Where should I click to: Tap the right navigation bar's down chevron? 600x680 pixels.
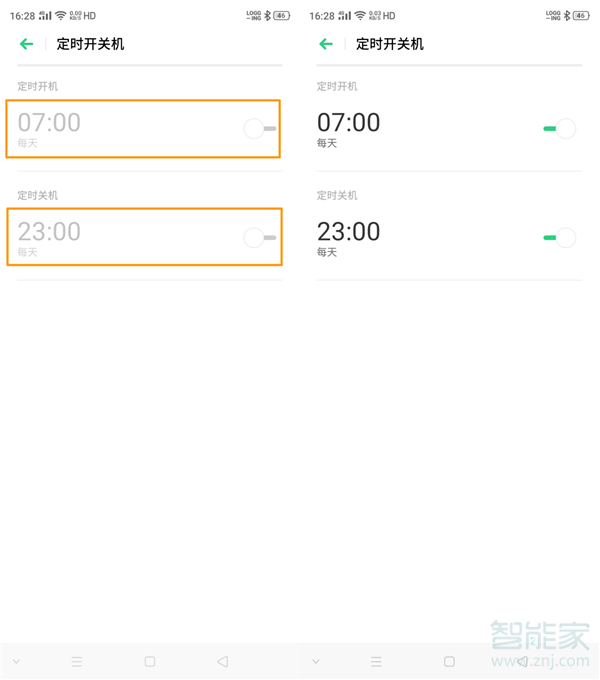tap(316, 661)
